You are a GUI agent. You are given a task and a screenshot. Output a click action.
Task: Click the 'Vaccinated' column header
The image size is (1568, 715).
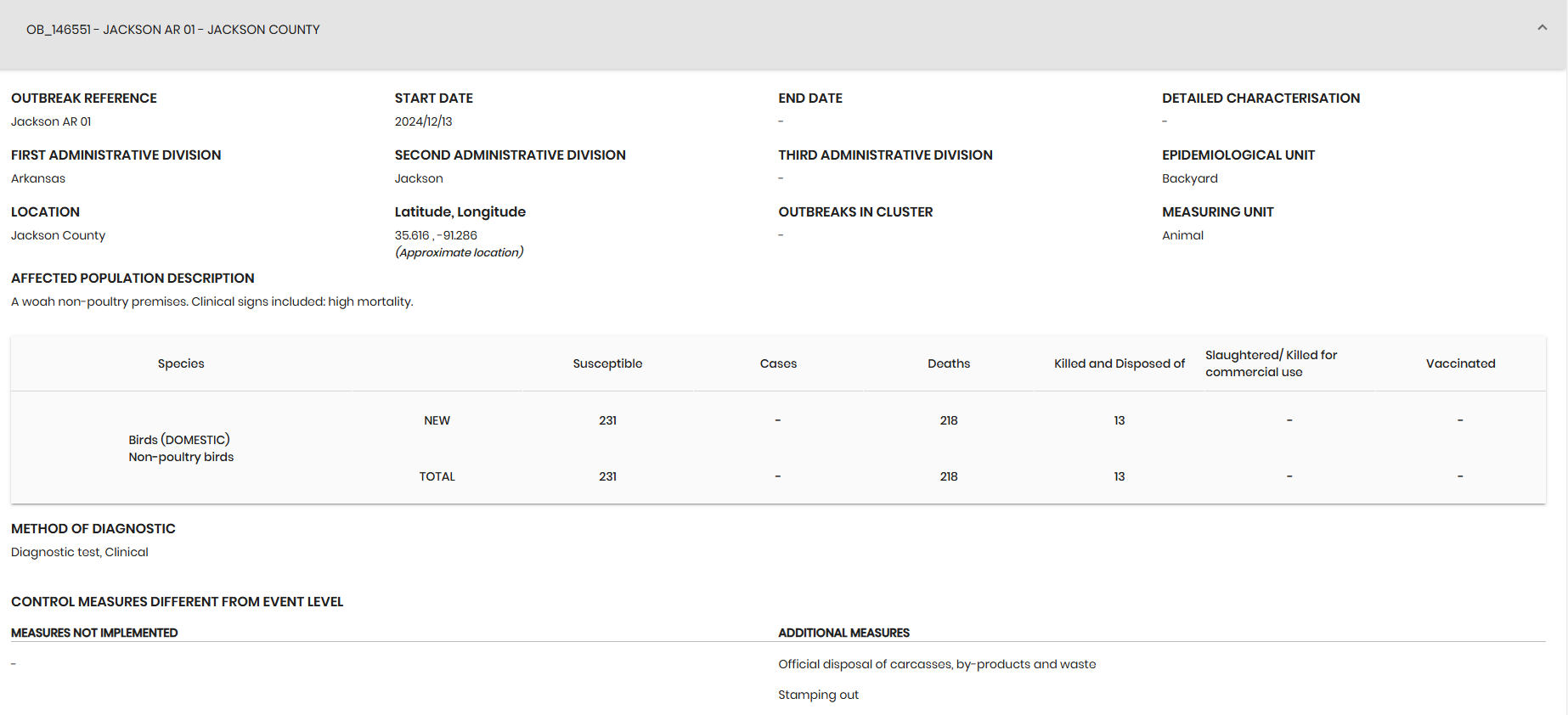(x=1460, y=363)
